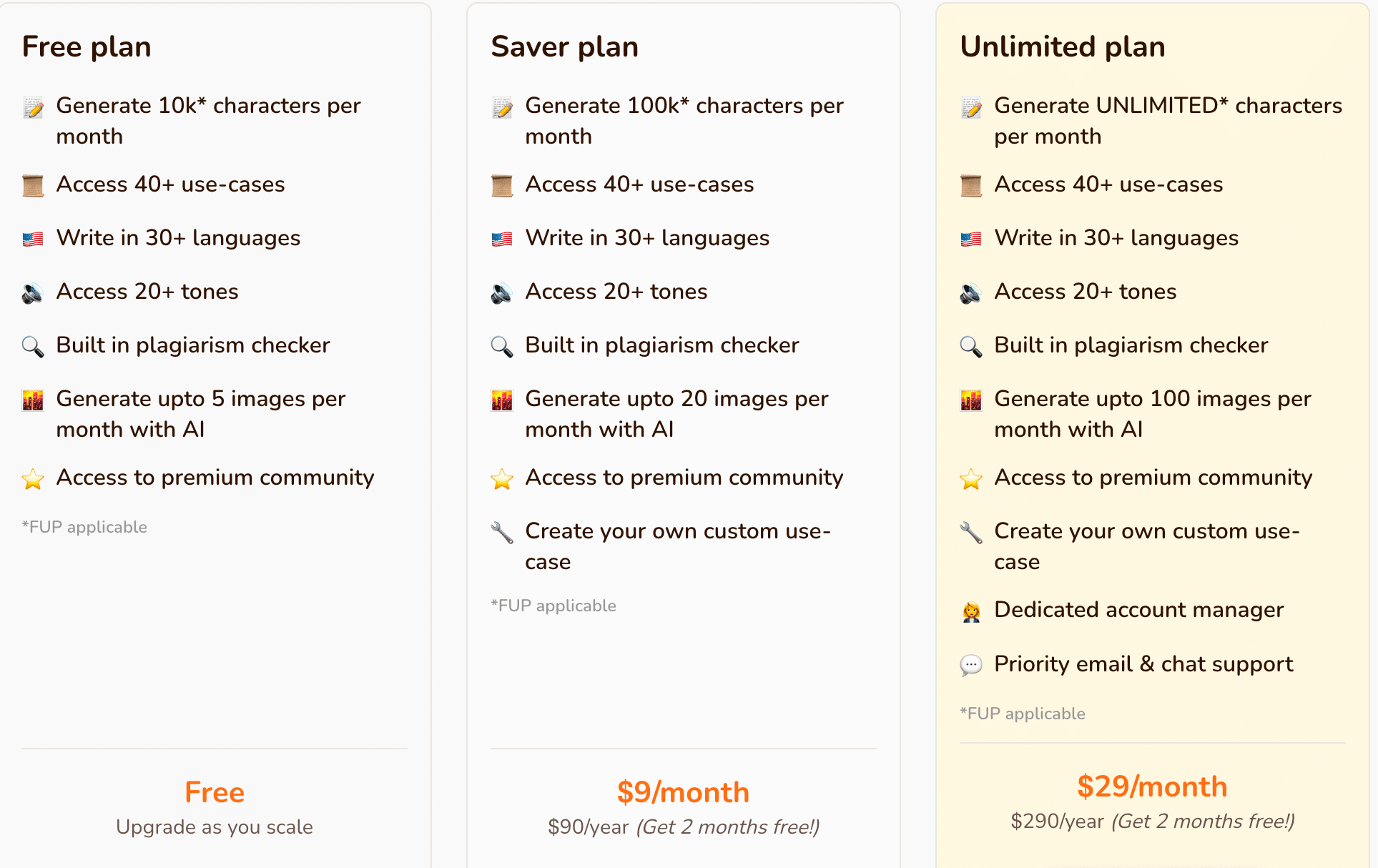Viewport: 1378px width, 868px height.
Task: Click the wrench icon in Saver plan
Action: 502,532
